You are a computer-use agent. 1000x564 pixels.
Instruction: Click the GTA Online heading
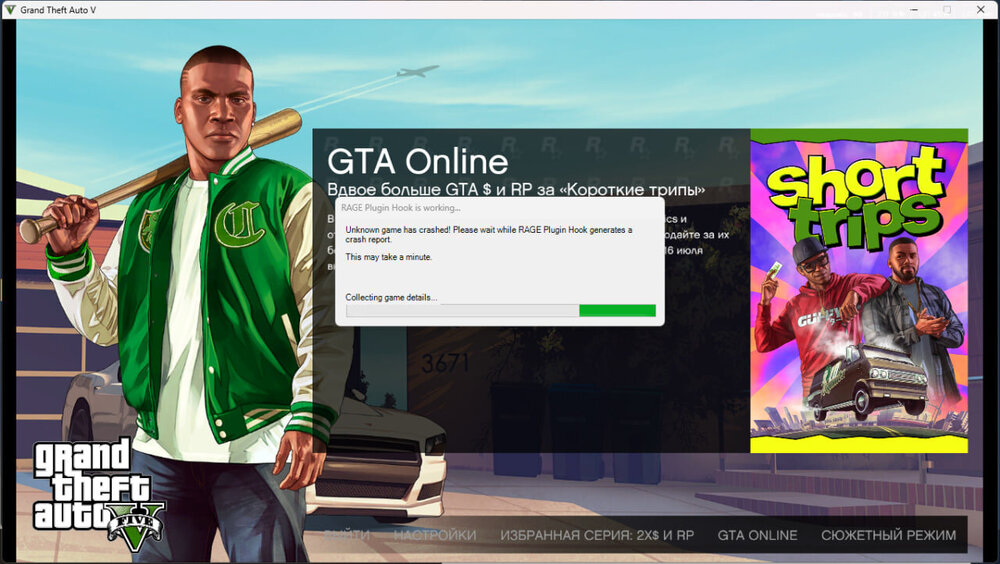coord(418,161)
